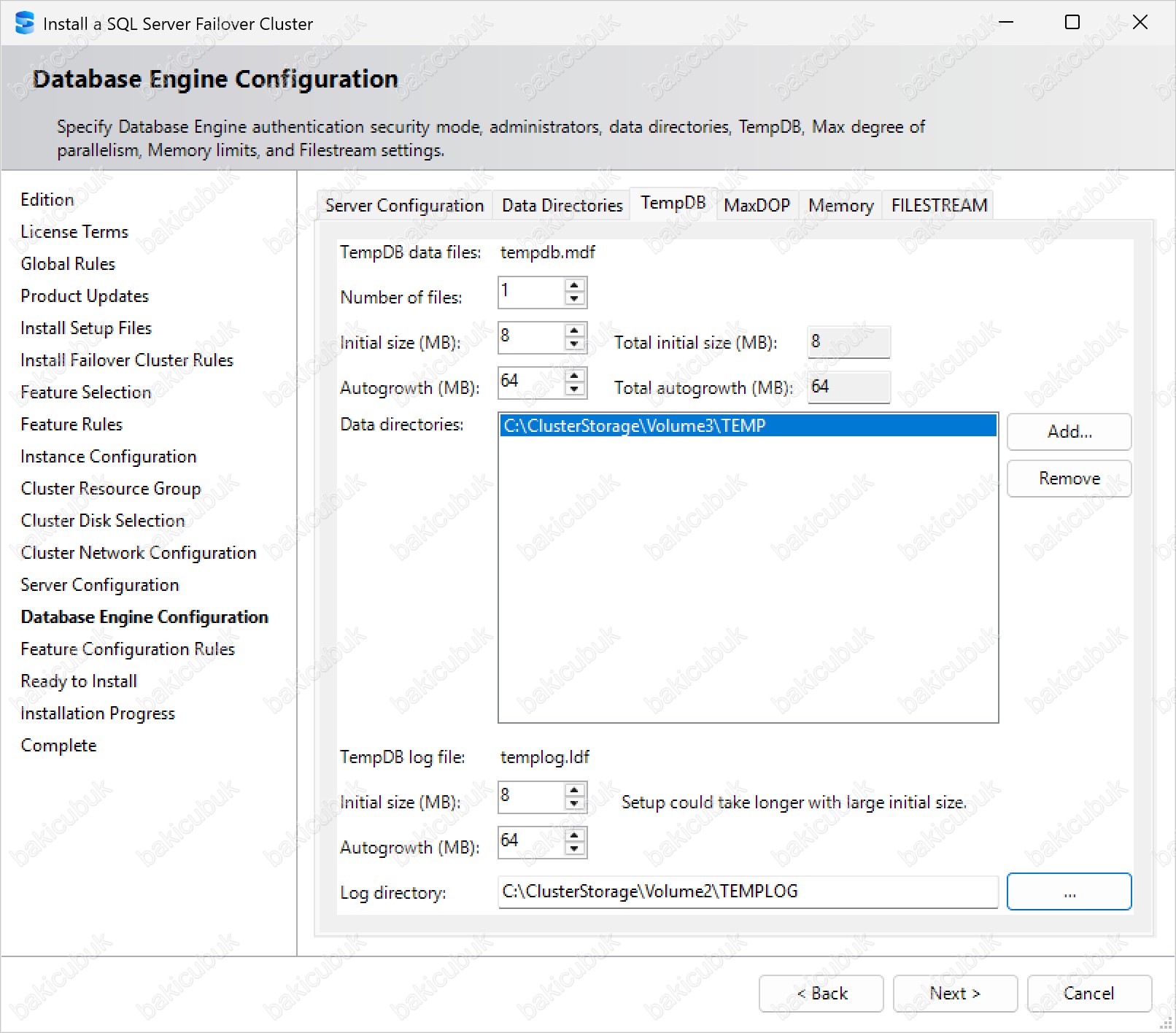
Task: Increase TempDB log Initial size spinner
Action: 574,790
